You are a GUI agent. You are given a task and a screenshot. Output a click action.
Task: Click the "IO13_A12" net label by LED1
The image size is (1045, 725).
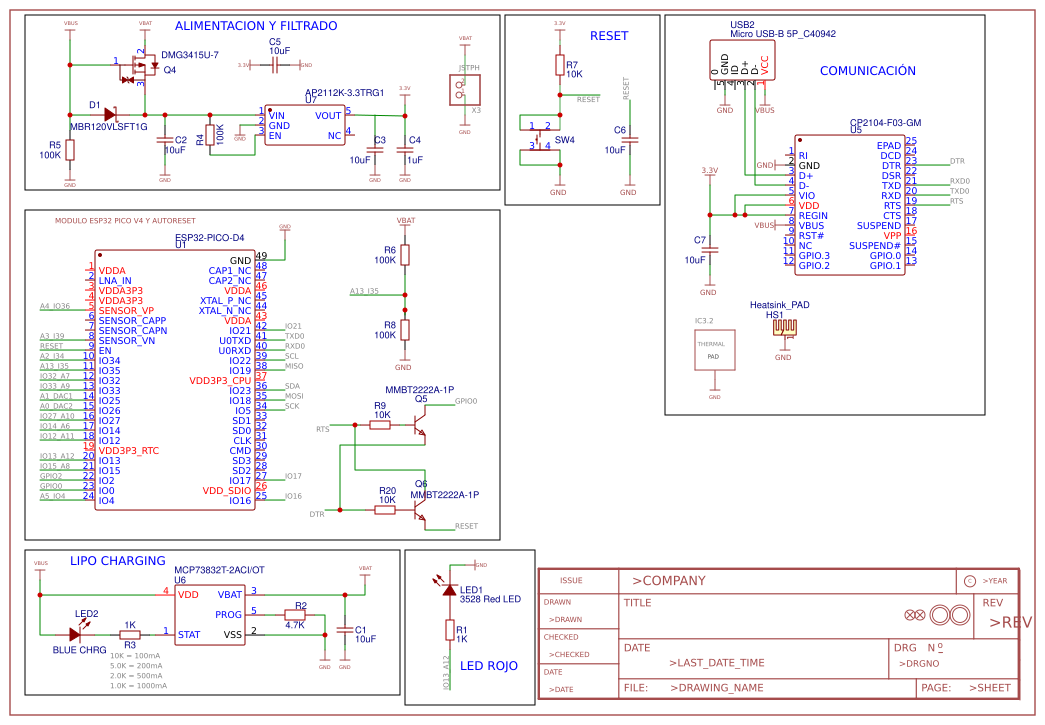click(447, 672)
